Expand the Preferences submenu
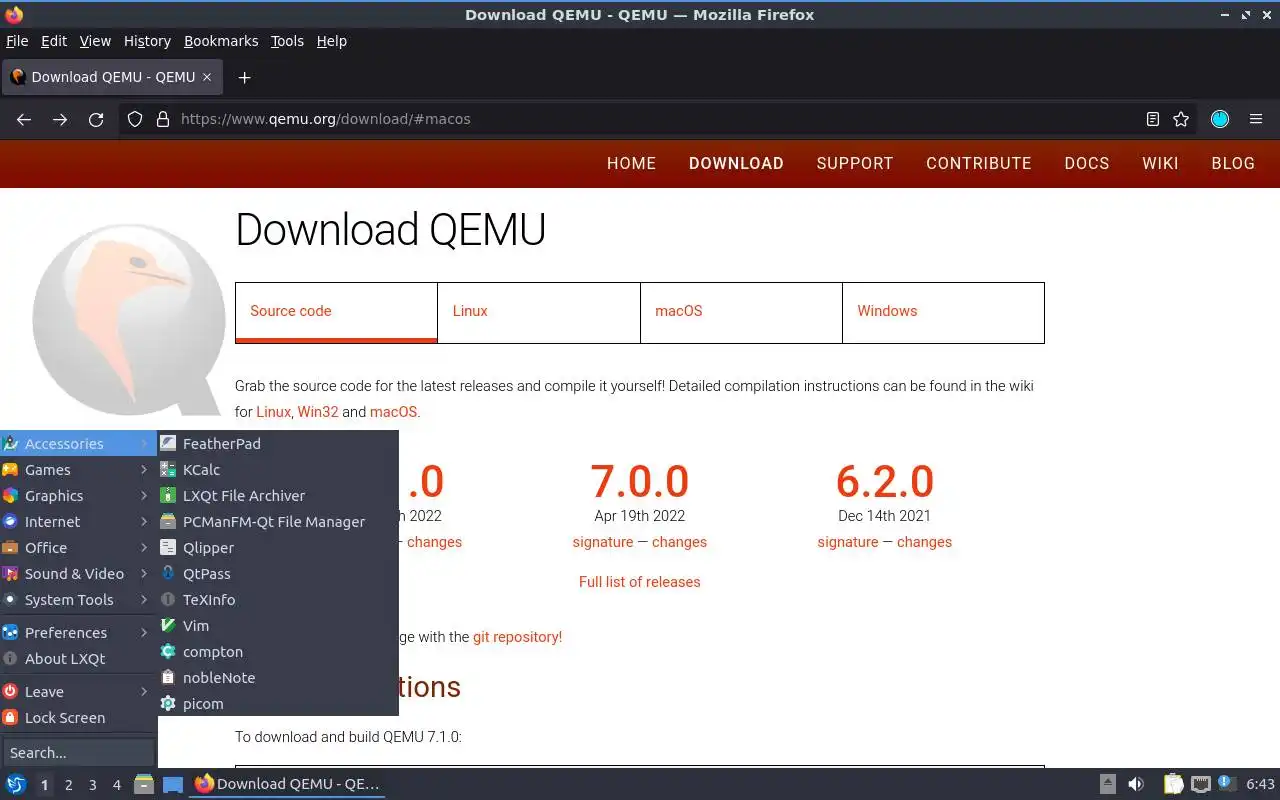This screenshot has height=800, width=1280. pos(78,633)
